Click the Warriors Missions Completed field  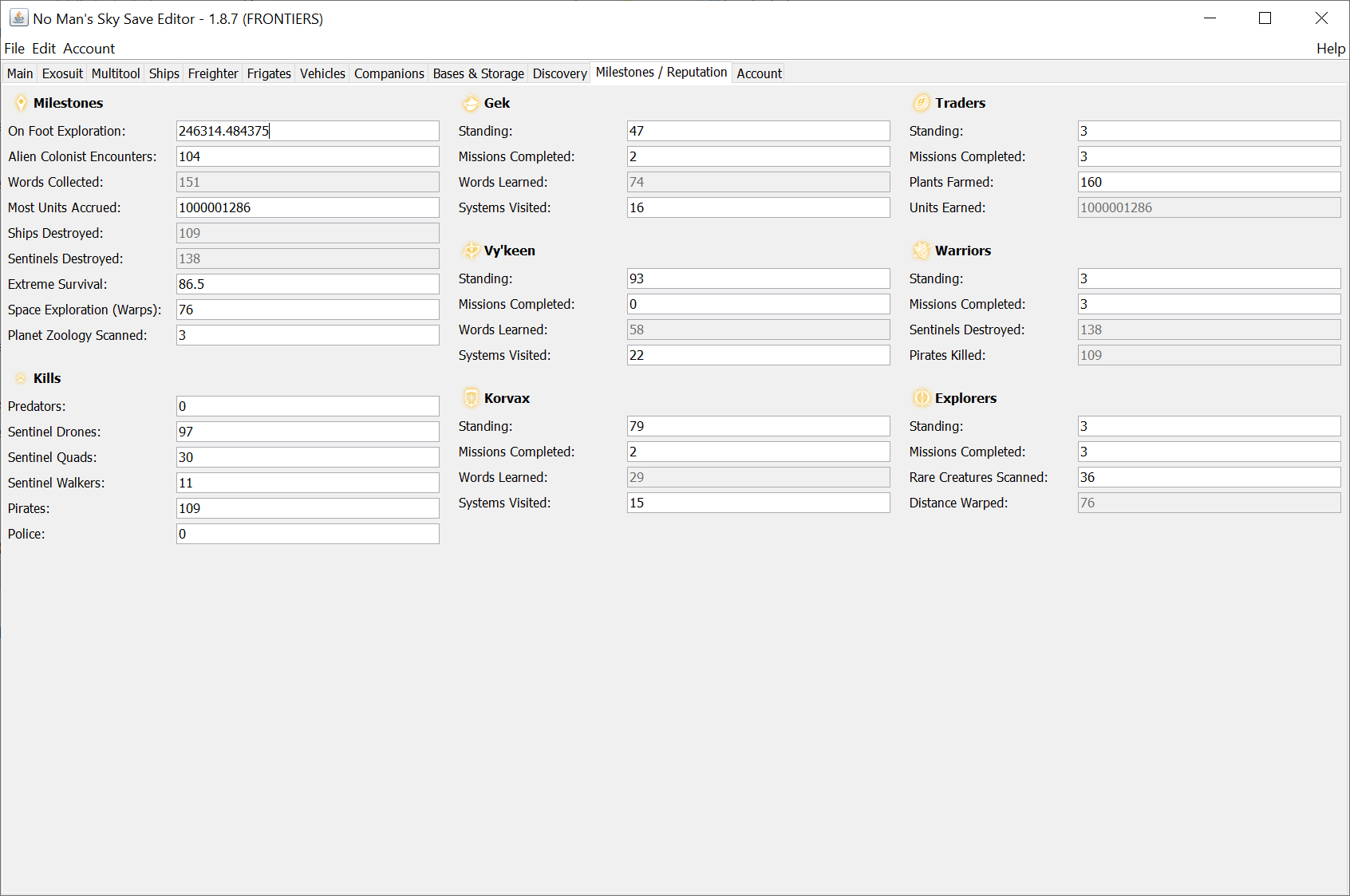coord(1209,304)
